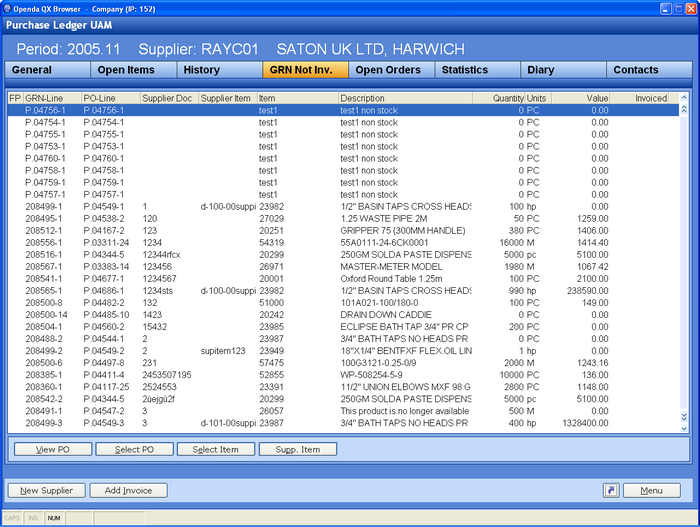Click description 55A0111-24-6CK0001
This screenshot has width=700, height=527.
pos(384,243)
